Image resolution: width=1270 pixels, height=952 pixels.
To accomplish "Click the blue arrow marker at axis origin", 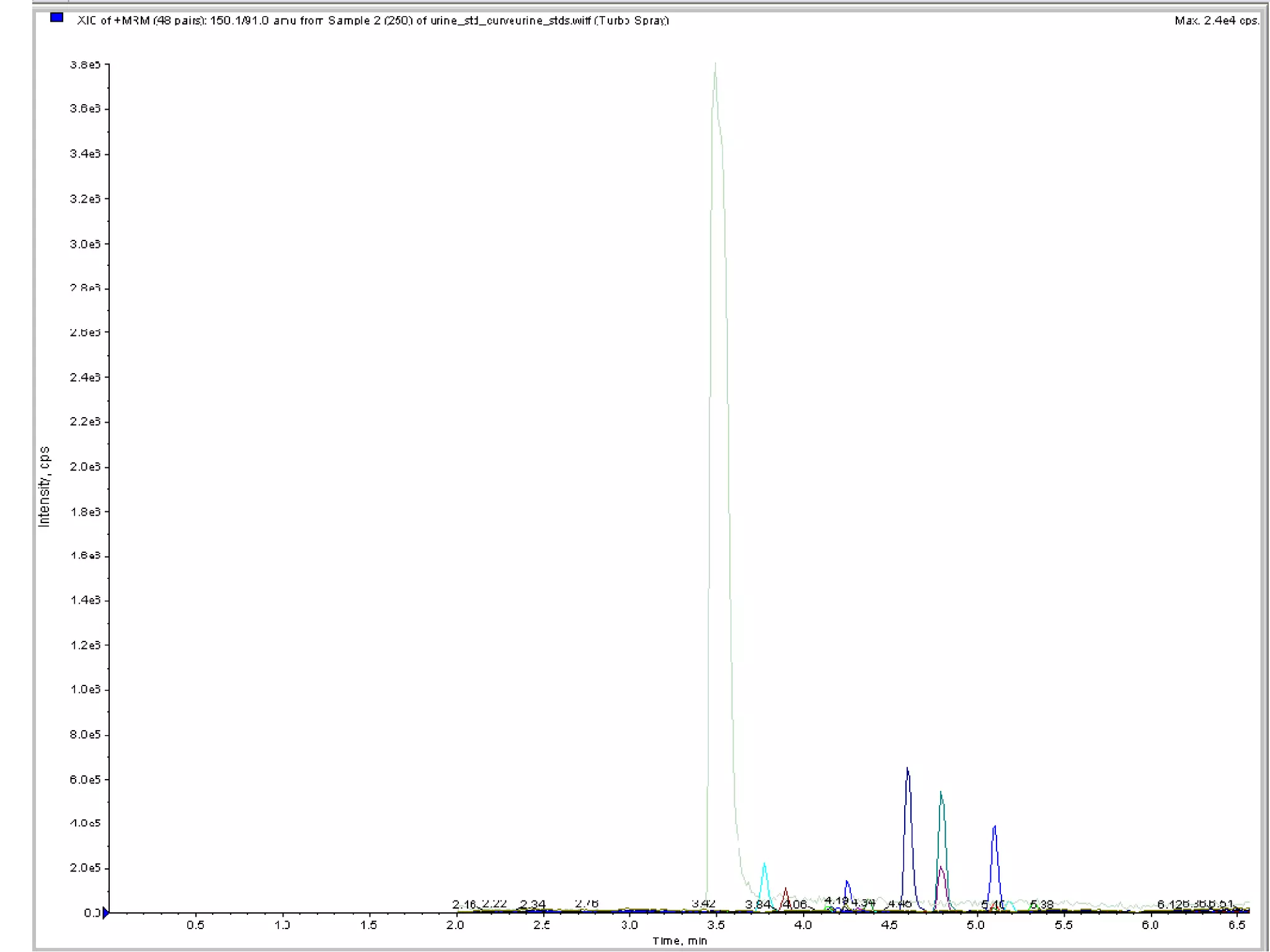I will click(x=105, y=912).
